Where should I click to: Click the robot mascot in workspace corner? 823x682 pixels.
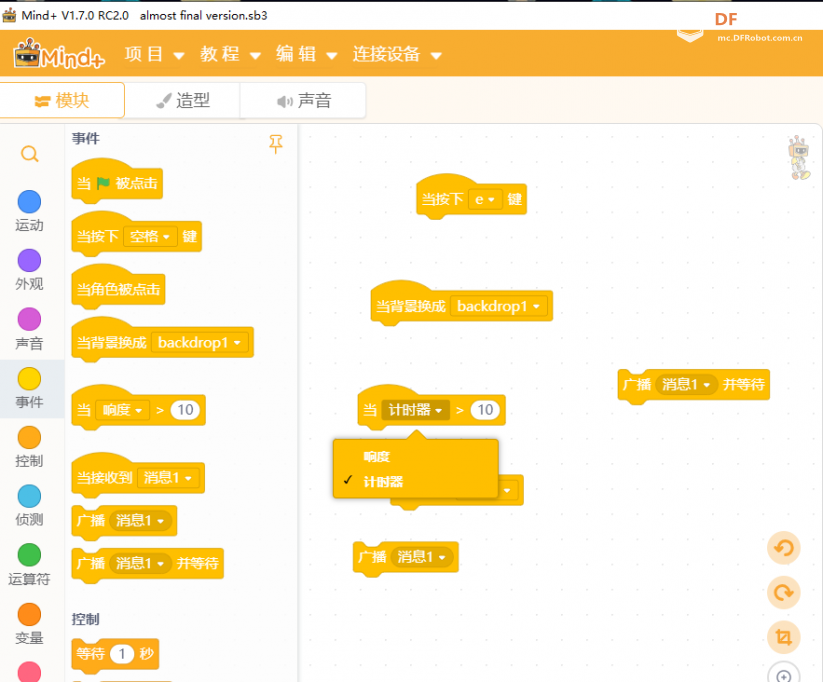799,157
